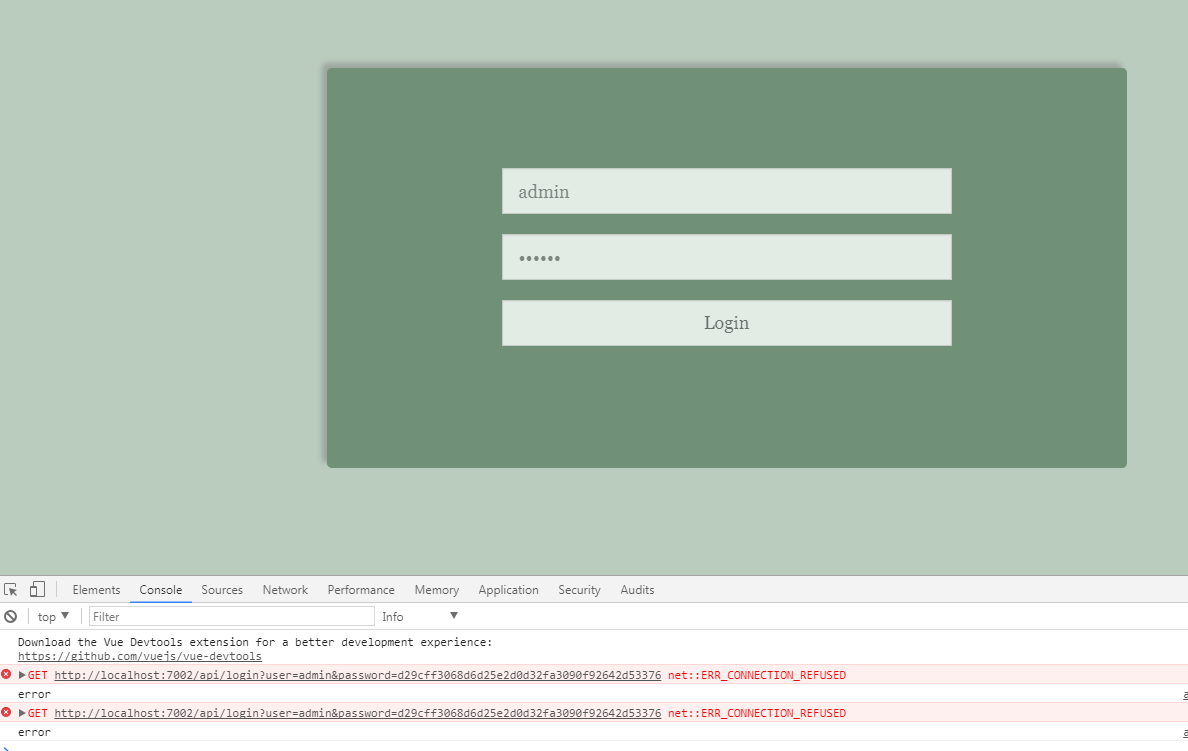
Task: Select the Security tab
Action: [x=580, y=590]
